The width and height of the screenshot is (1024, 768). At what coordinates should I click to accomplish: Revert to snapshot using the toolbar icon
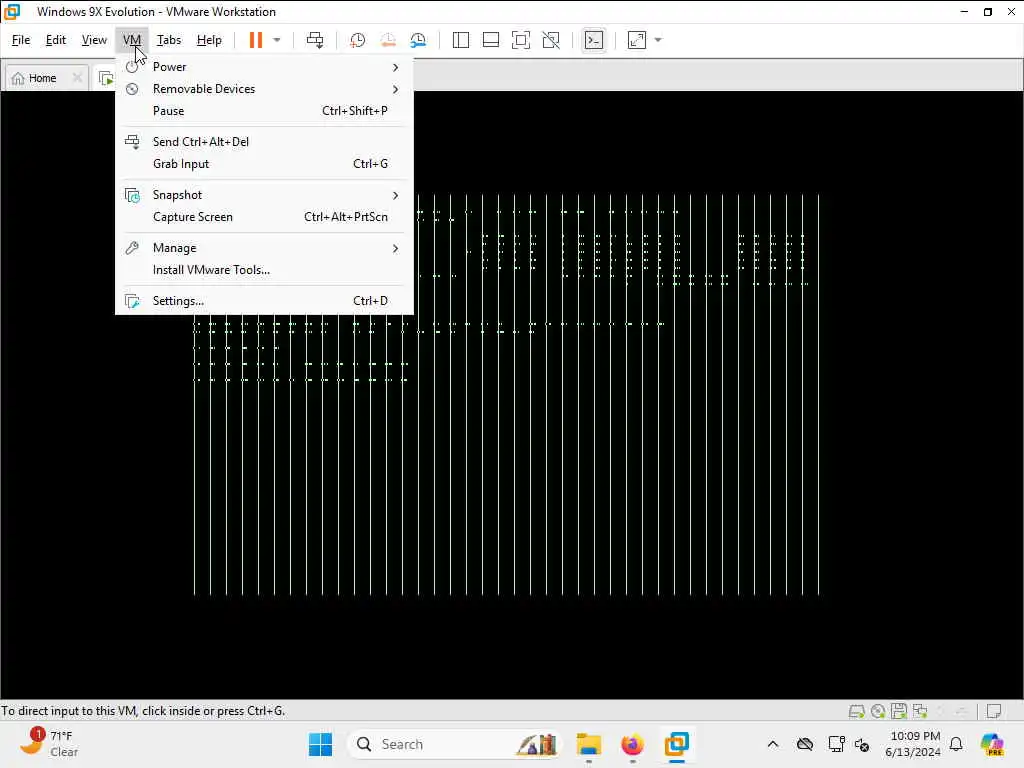pos(388,40)
